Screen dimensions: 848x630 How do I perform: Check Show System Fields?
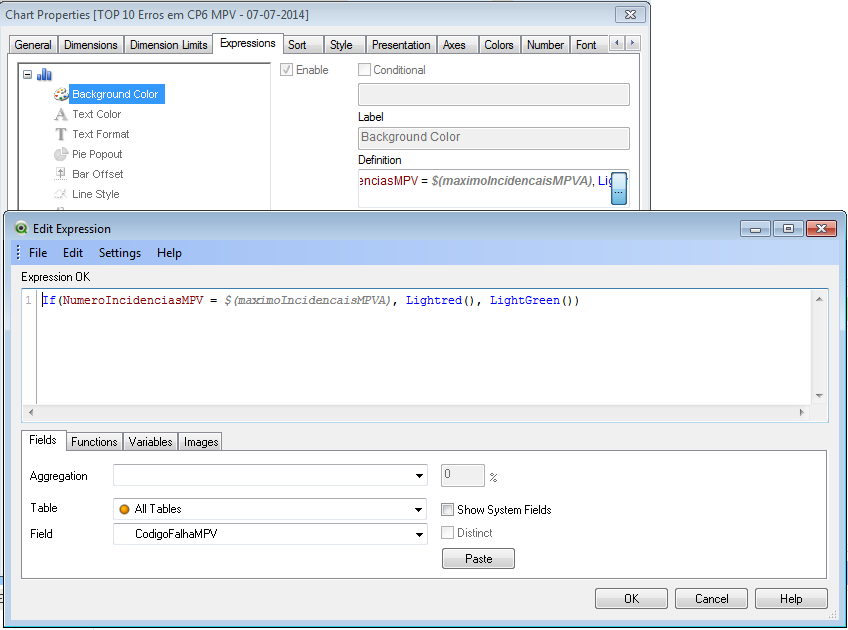coord(447,509)
